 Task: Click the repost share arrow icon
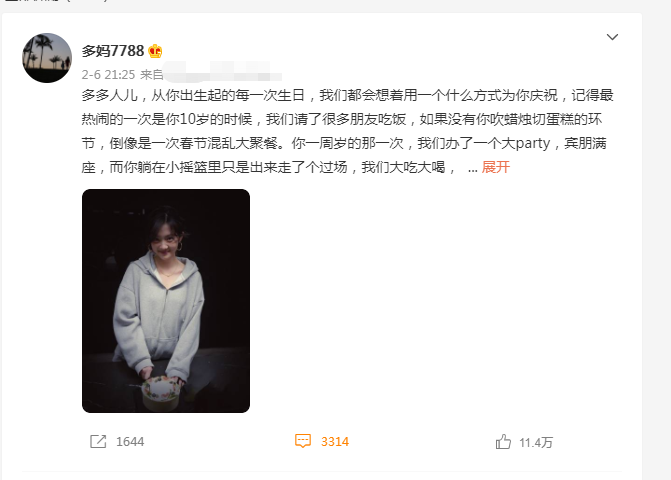pyautogui.click(x=98, y=441)
